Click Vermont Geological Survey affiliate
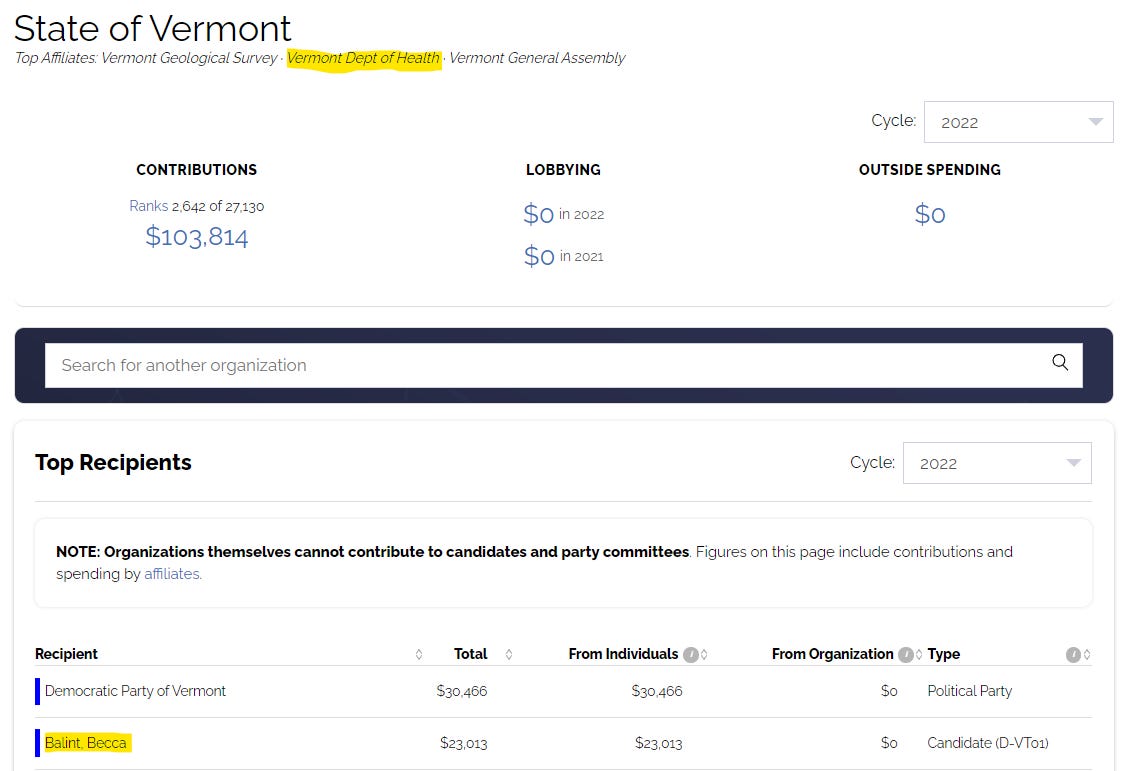Screen dimensions: 1122x771 coord(189,58)
